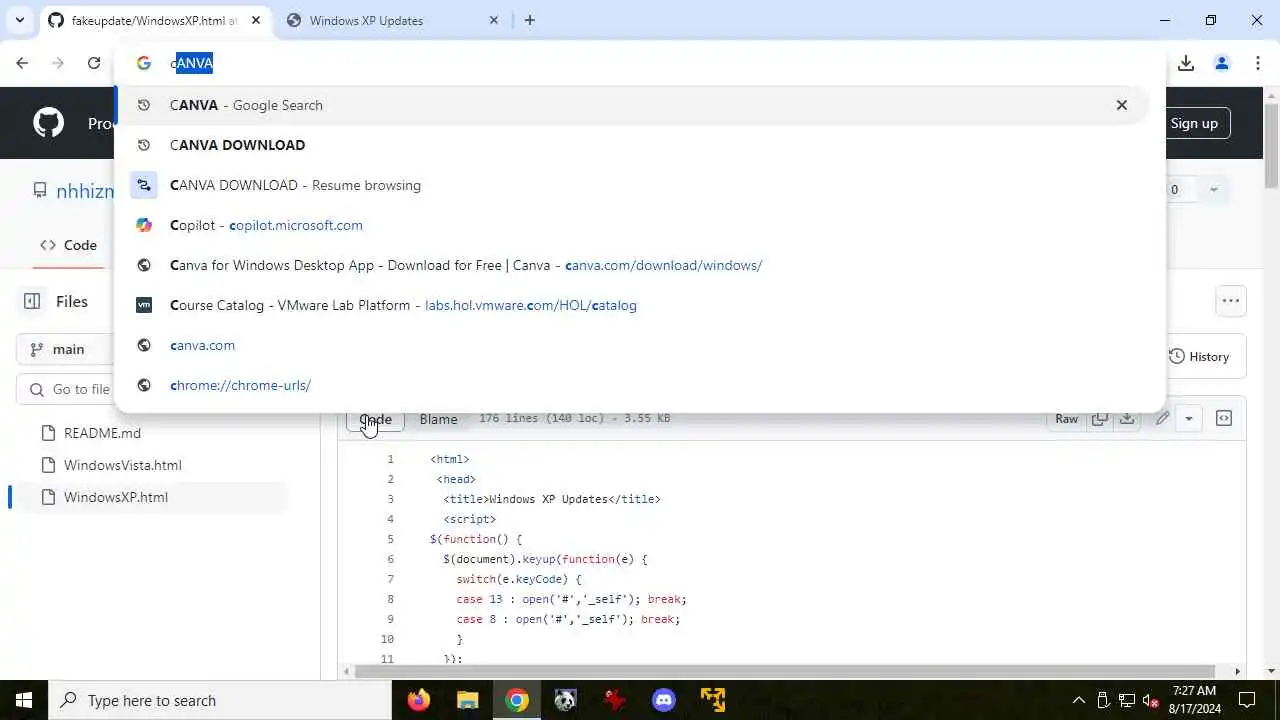Copy raw file contents icon

click(x=1099, y=419)
